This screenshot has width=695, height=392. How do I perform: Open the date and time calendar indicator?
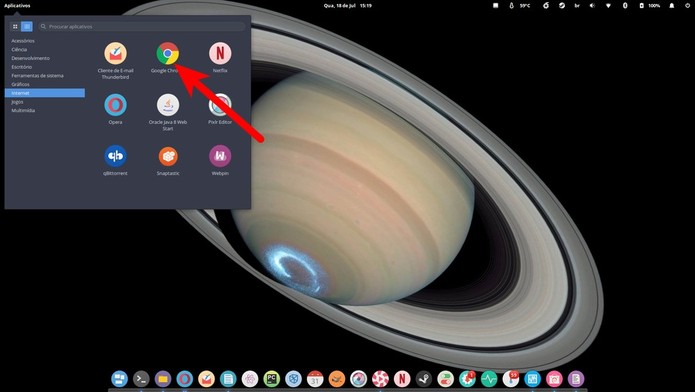[x=348, y=6]
